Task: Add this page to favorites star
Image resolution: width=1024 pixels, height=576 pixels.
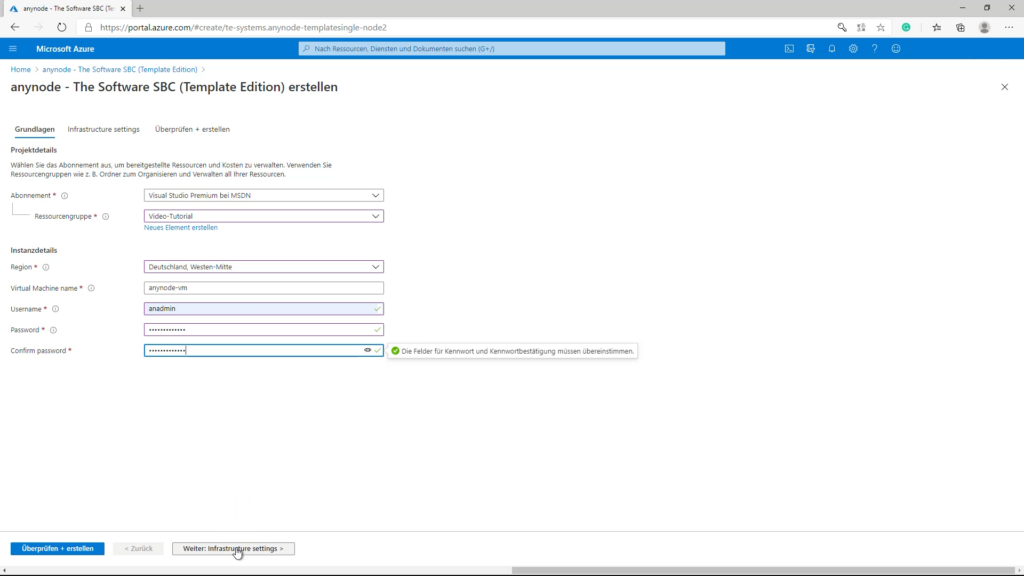Action: [x=881, y=27]
